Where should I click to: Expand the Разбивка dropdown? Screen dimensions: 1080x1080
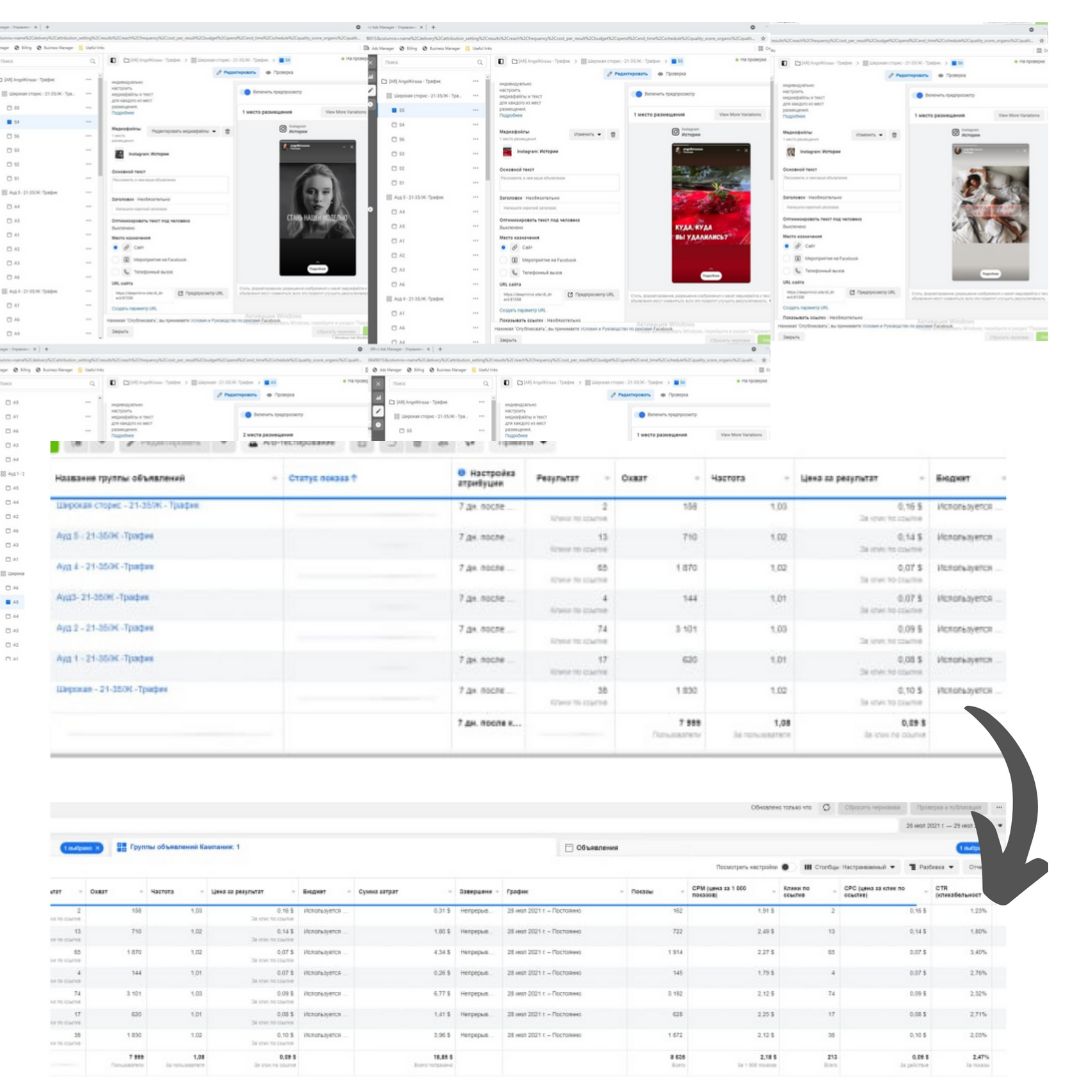pos(933,866)
